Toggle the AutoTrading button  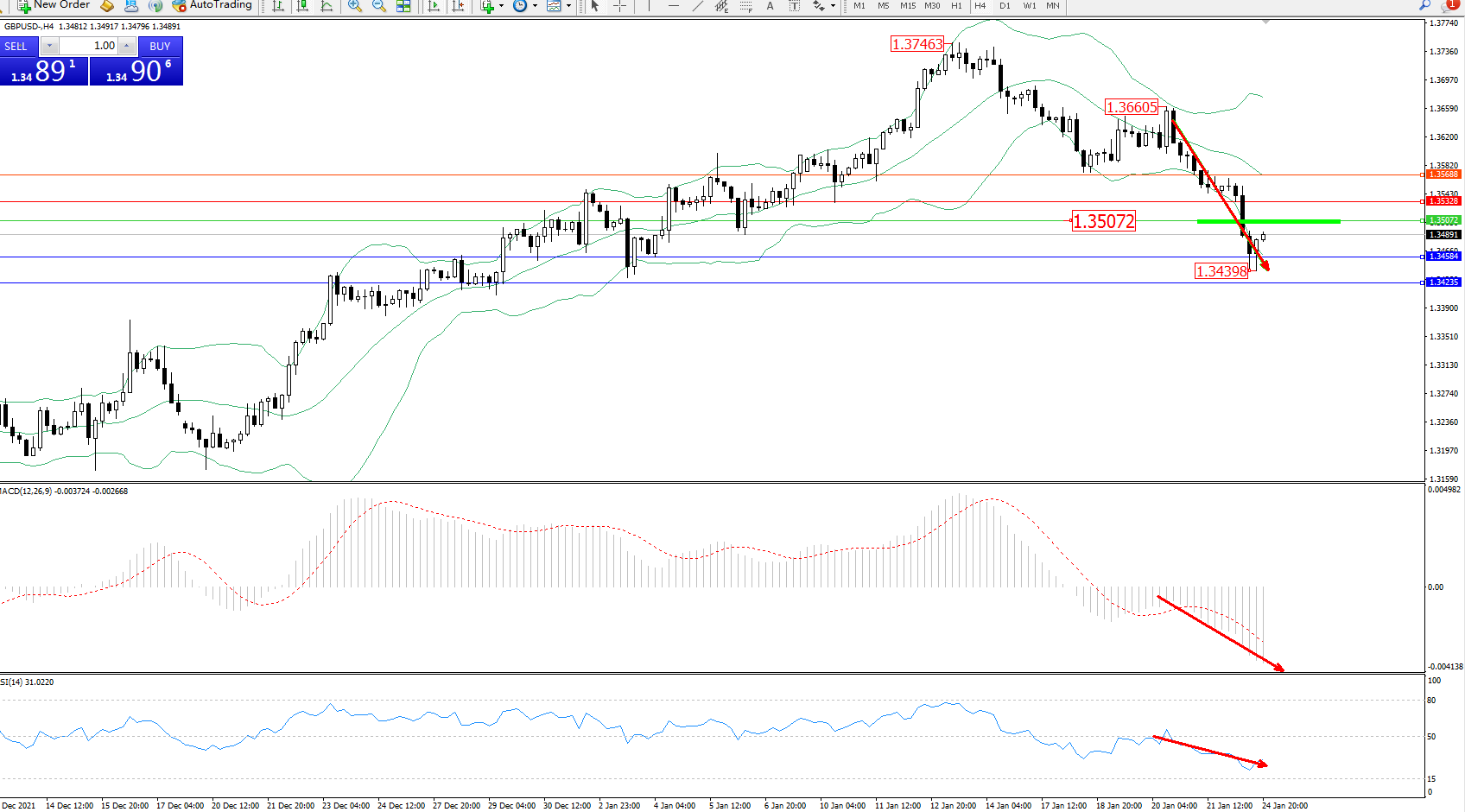click(x=212, y=5)
